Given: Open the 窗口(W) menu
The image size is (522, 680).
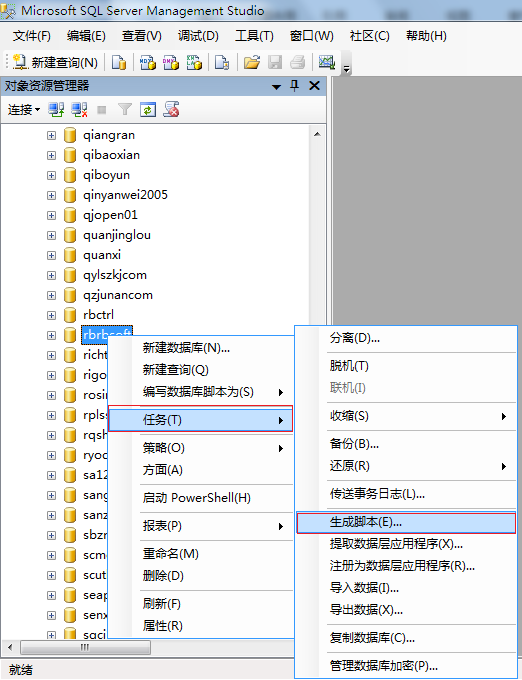Looking at the screenshot, I should [311, 36].
